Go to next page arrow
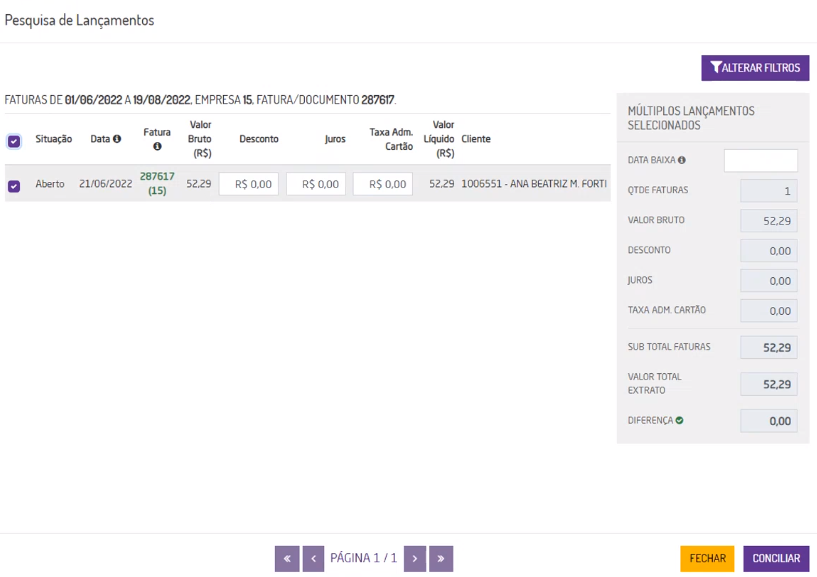The width and height of the screenshot is (817, 577). point(415,559)
